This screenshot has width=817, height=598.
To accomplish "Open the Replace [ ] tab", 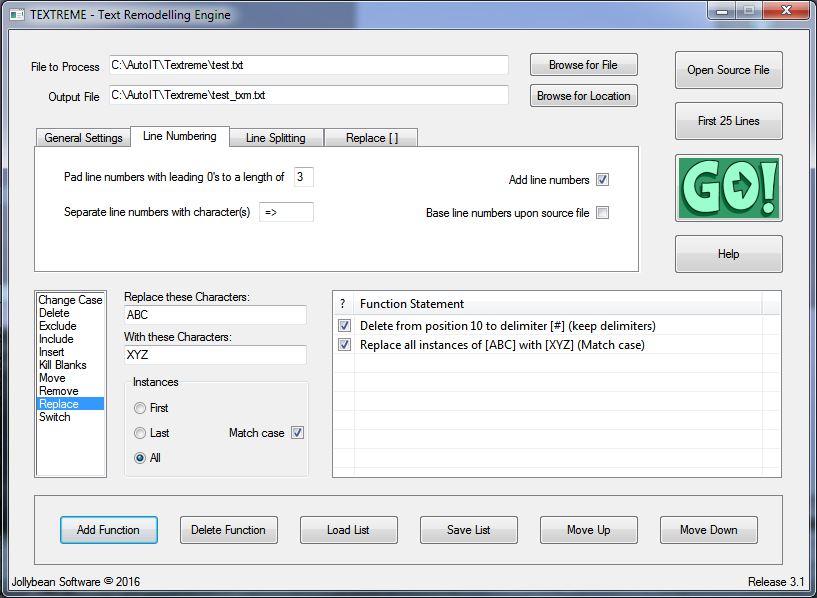I will [371, 138].
